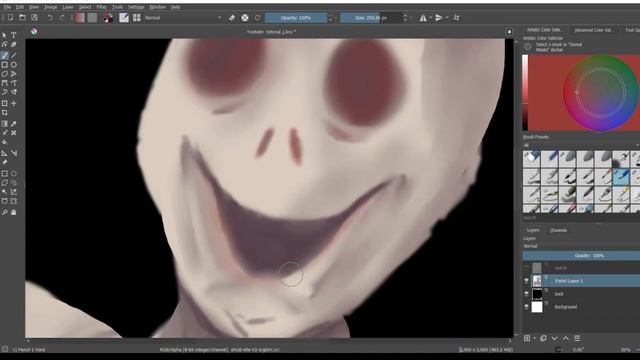Select the Freehand Brush tool
This screenshot has height=360, width=640.
click(4, 56)
